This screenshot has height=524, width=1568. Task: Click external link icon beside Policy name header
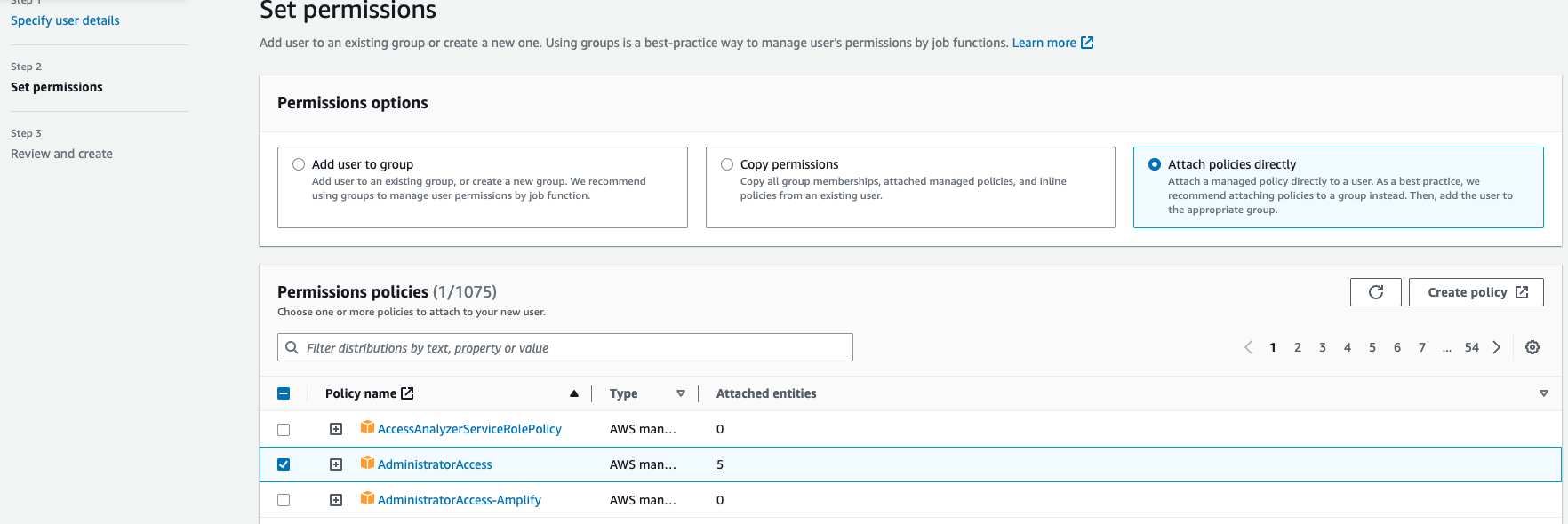coord(407,393)
